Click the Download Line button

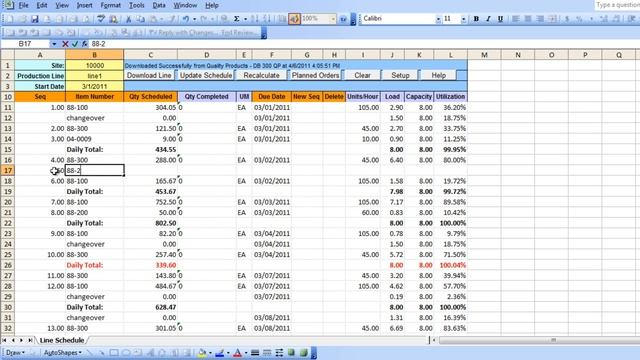tap(149, 76)
